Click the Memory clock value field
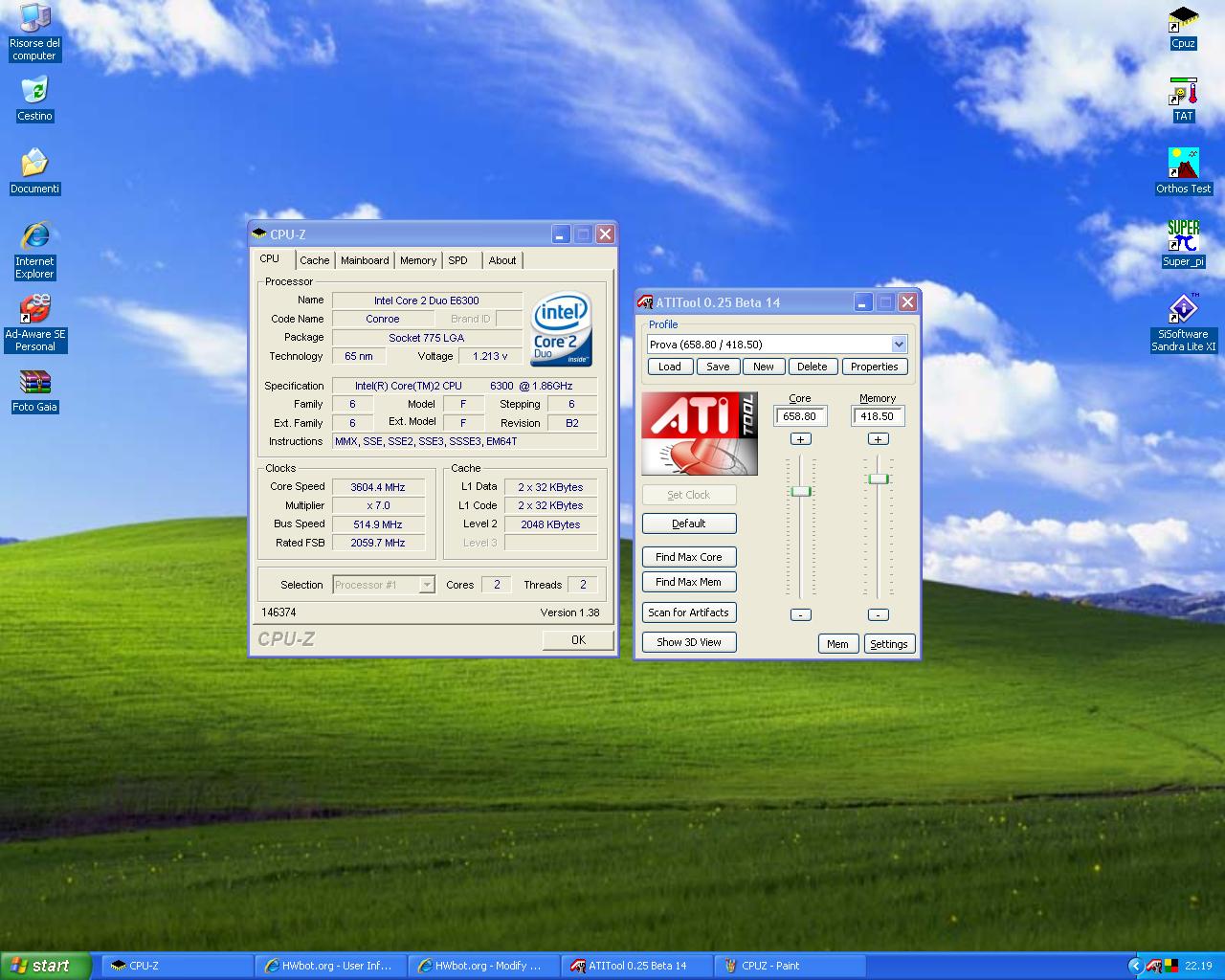This screenshot has width=1225, height=980. click(878, 416)
